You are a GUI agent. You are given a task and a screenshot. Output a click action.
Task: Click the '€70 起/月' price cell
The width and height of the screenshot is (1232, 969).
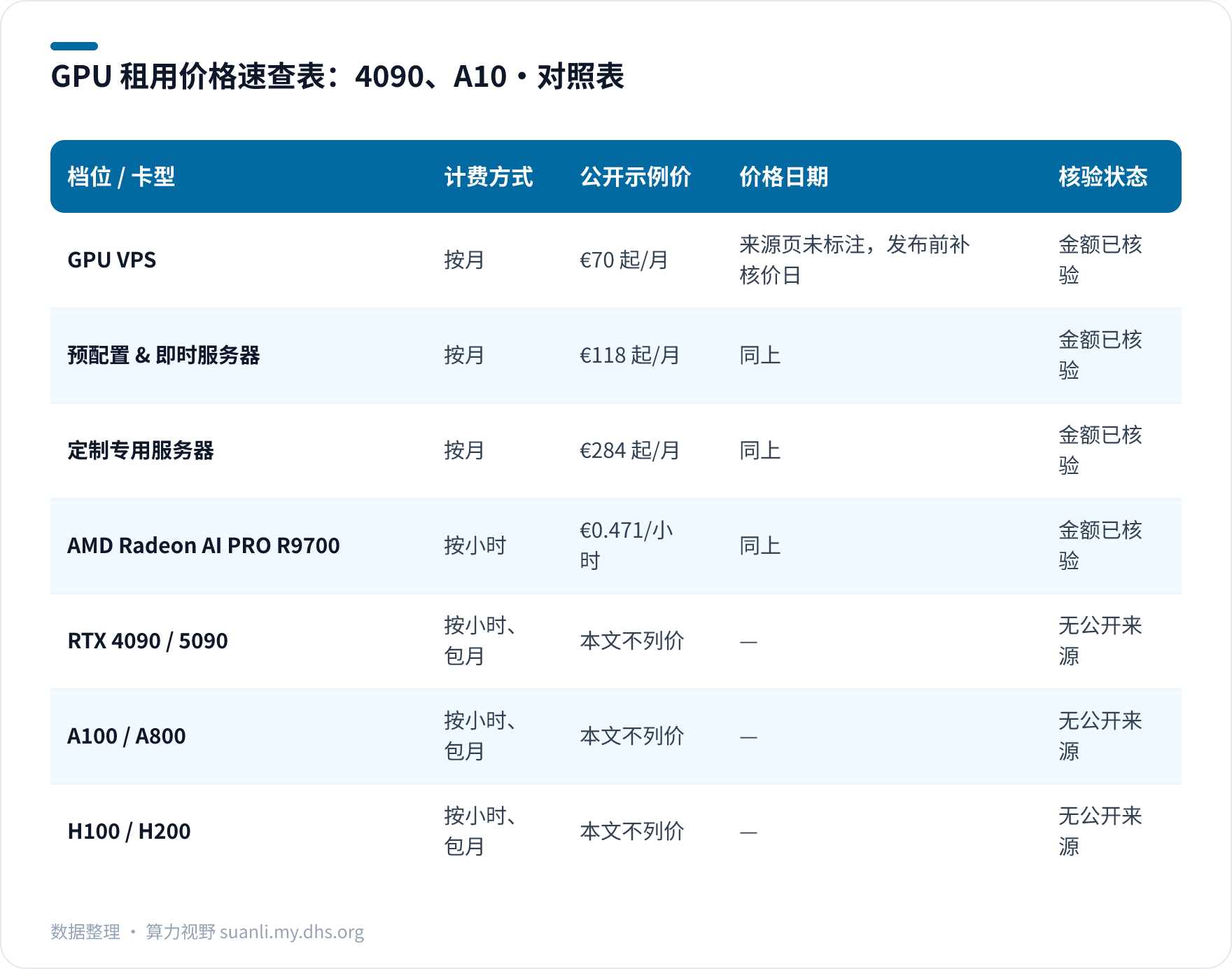[x=624, y=260]
